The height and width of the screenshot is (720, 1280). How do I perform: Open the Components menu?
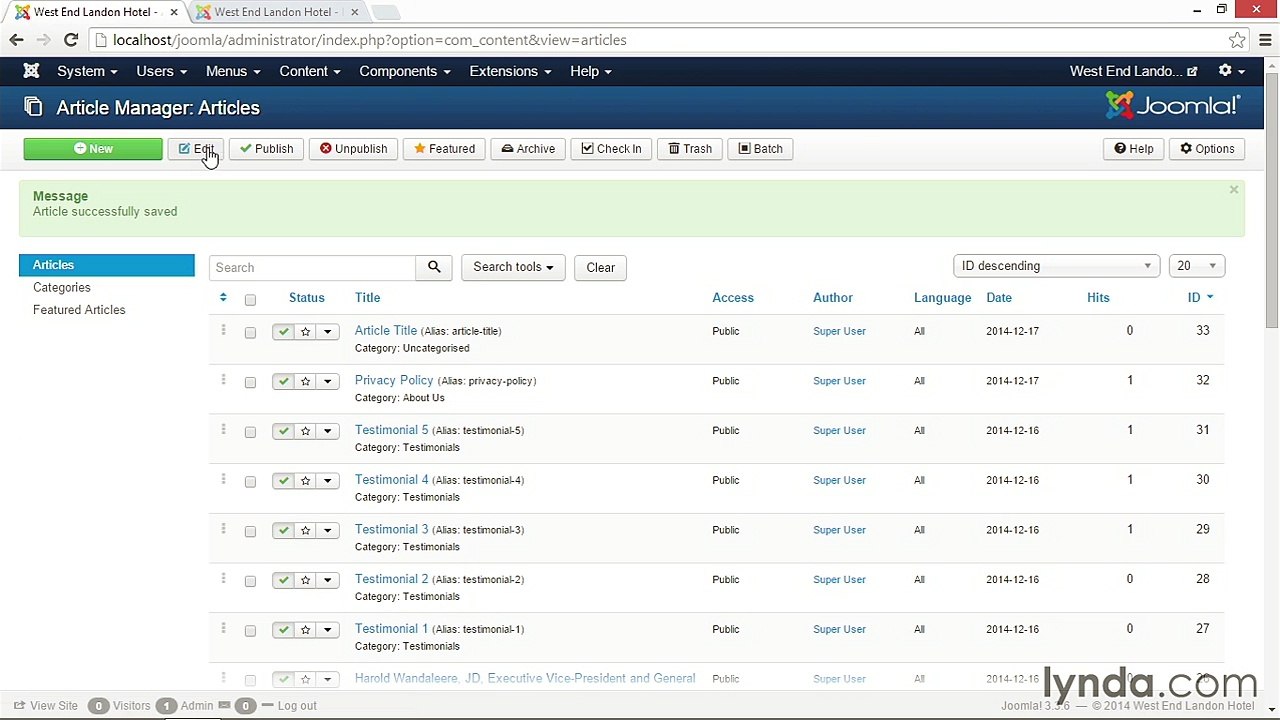(405, 71)
